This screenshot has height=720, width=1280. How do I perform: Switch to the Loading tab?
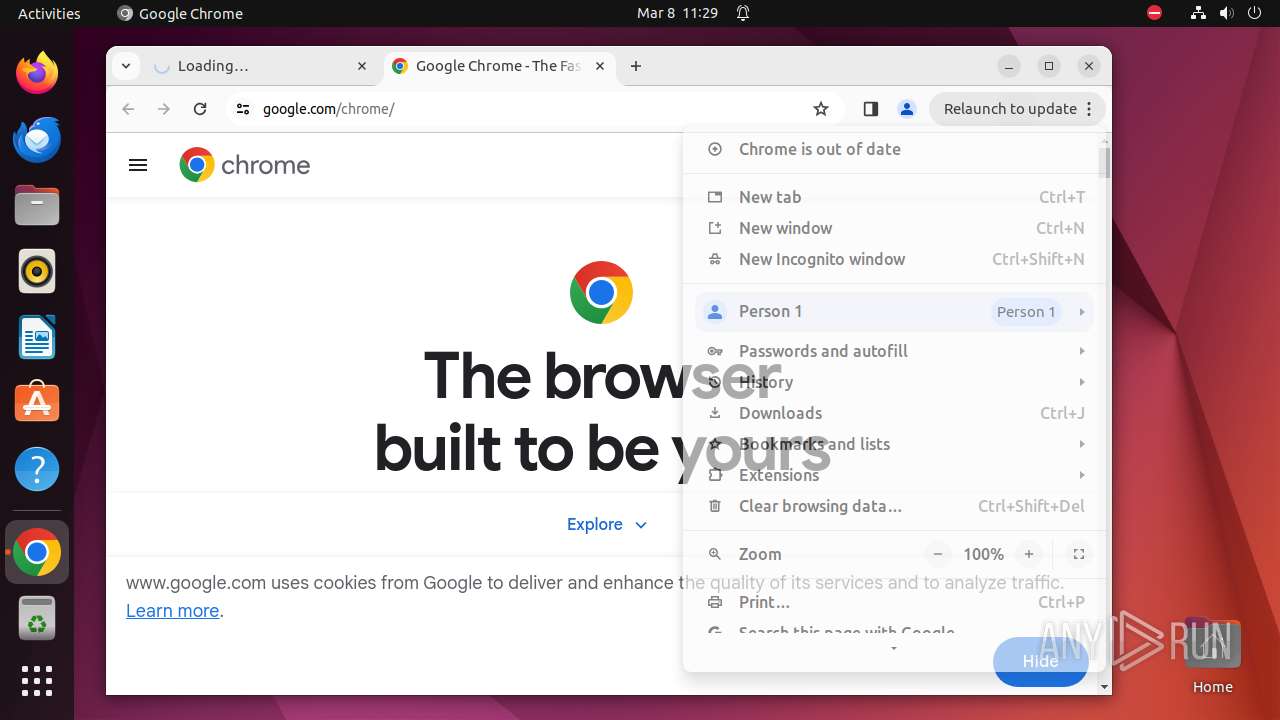(x=262, y=66)
